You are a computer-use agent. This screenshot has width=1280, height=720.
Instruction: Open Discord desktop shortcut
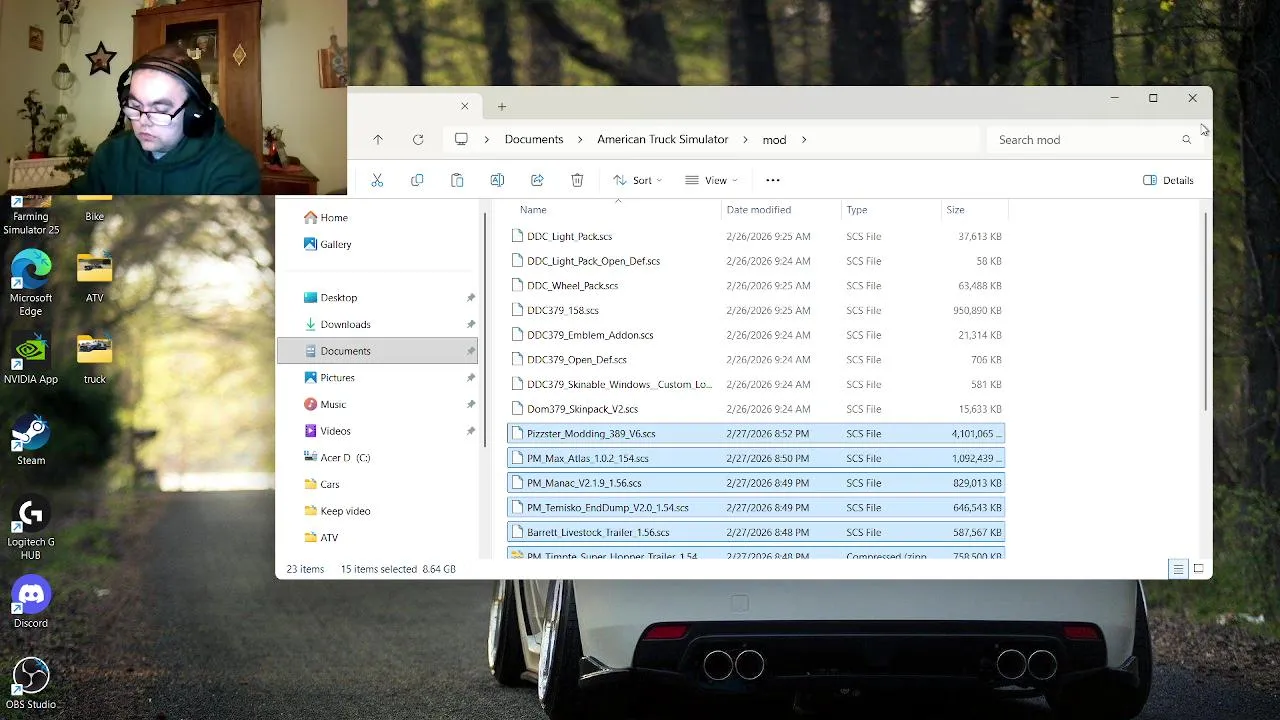pyautogui.click(x=31, y=602)
